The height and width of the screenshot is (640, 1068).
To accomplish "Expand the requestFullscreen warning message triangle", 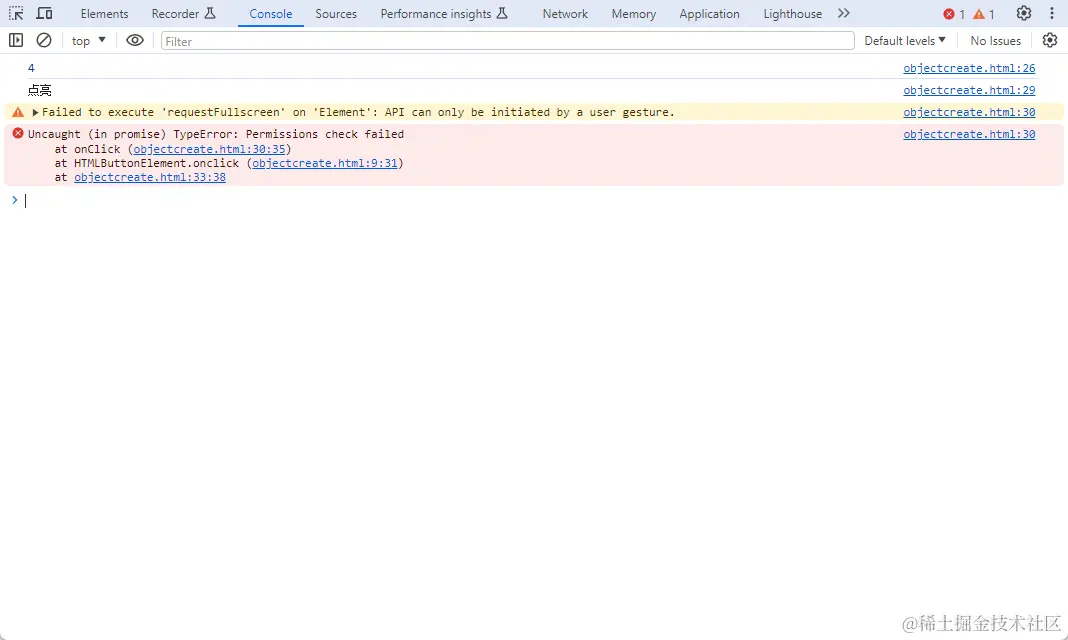I will click(35, 112).
